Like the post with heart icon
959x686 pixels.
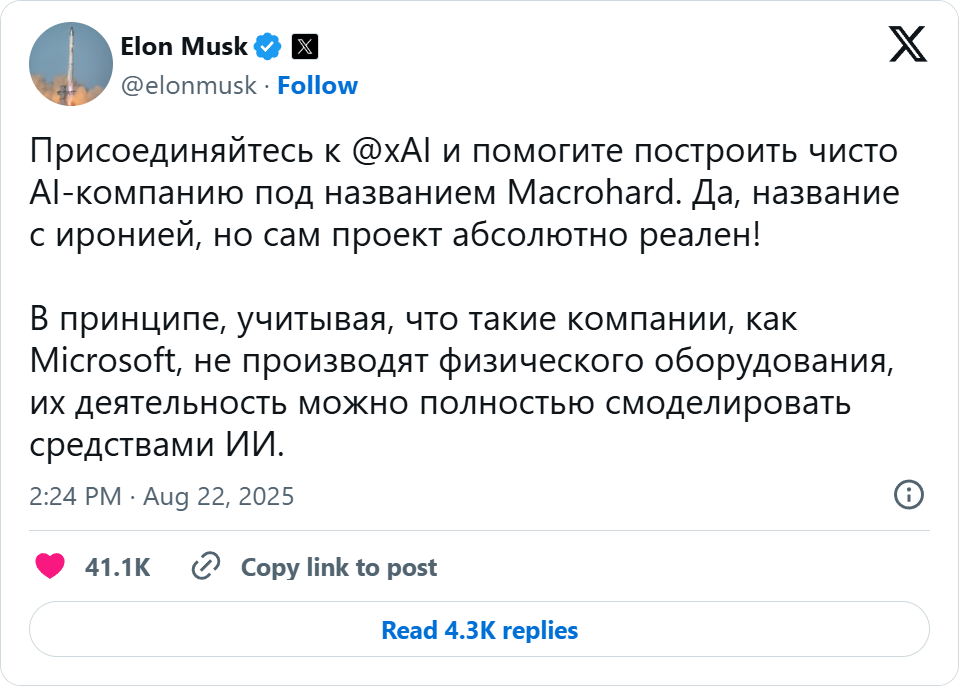coord(50,567)
